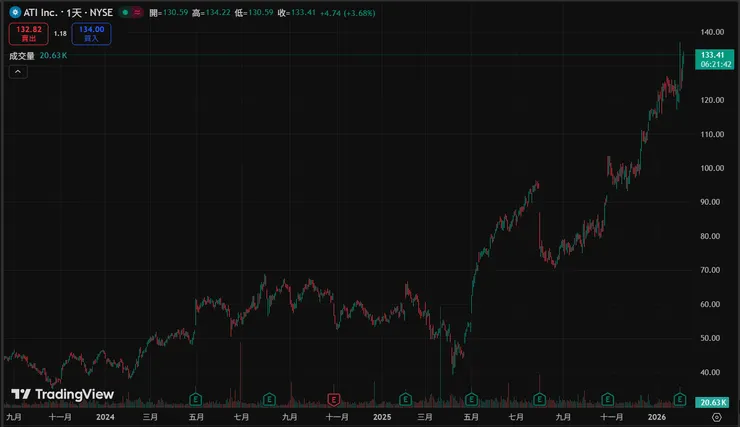Click the ATI Inc. company logo icon
Image resolution: width=740 pixels, height=427 pixels.
tap(15, 12)
